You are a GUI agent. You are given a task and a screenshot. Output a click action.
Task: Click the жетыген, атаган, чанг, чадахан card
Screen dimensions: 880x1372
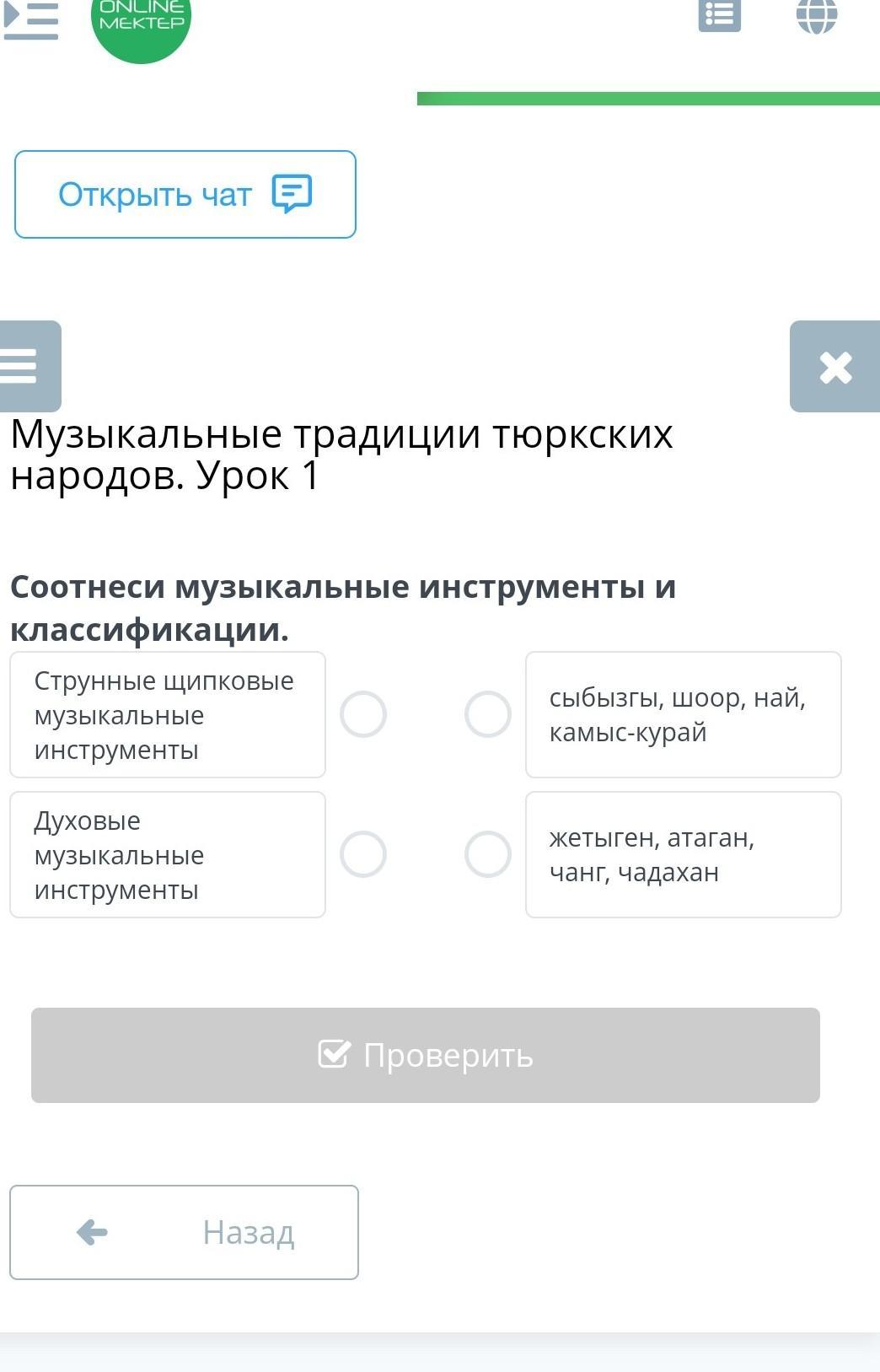683,854
